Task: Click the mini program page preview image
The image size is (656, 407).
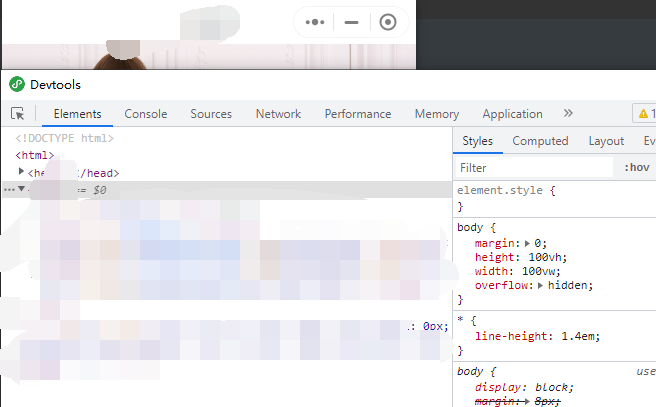Action: click(209, 56)
